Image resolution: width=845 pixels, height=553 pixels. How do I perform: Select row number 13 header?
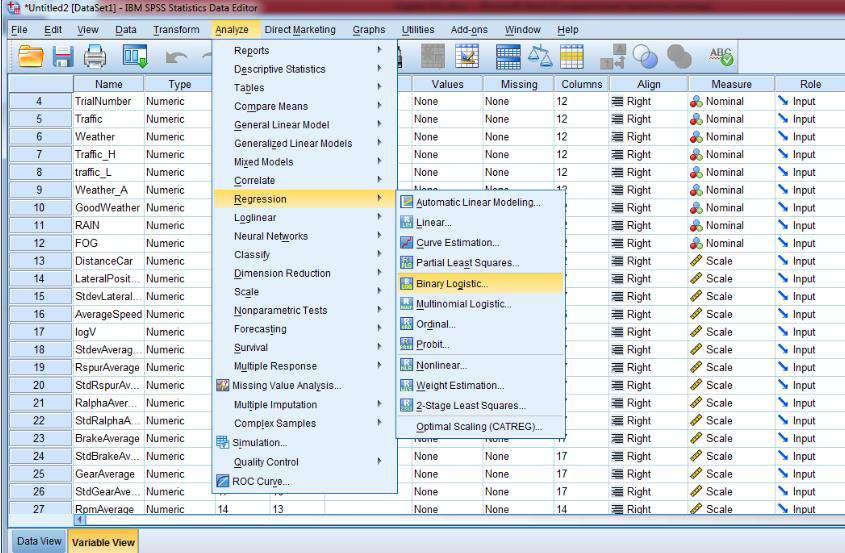point(39,261)
